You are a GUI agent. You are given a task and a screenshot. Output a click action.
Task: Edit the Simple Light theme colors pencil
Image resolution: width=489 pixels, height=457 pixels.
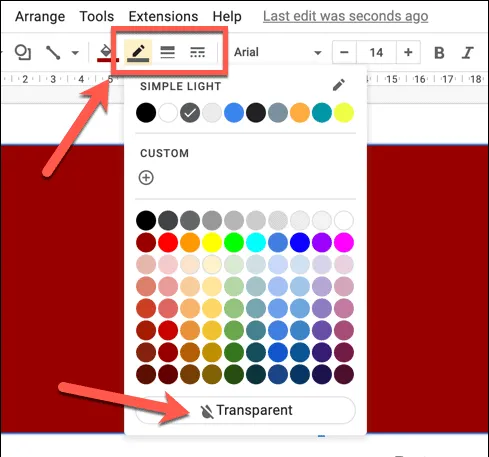339,85
